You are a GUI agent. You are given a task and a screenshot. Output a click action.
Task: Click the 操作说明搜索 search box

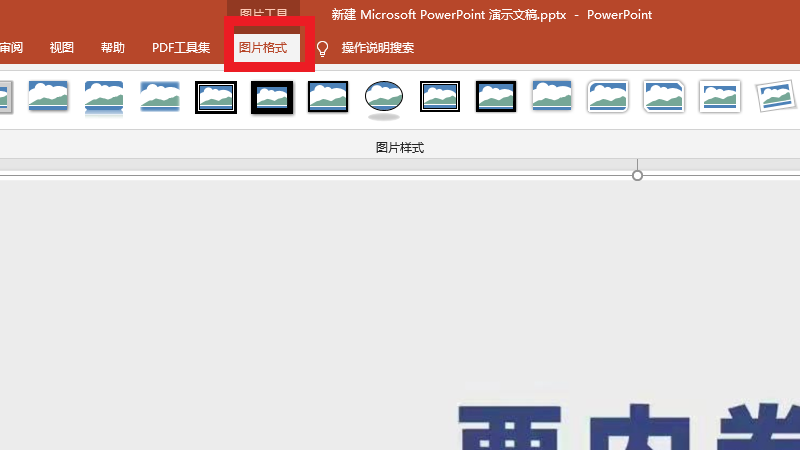point(377,48)
